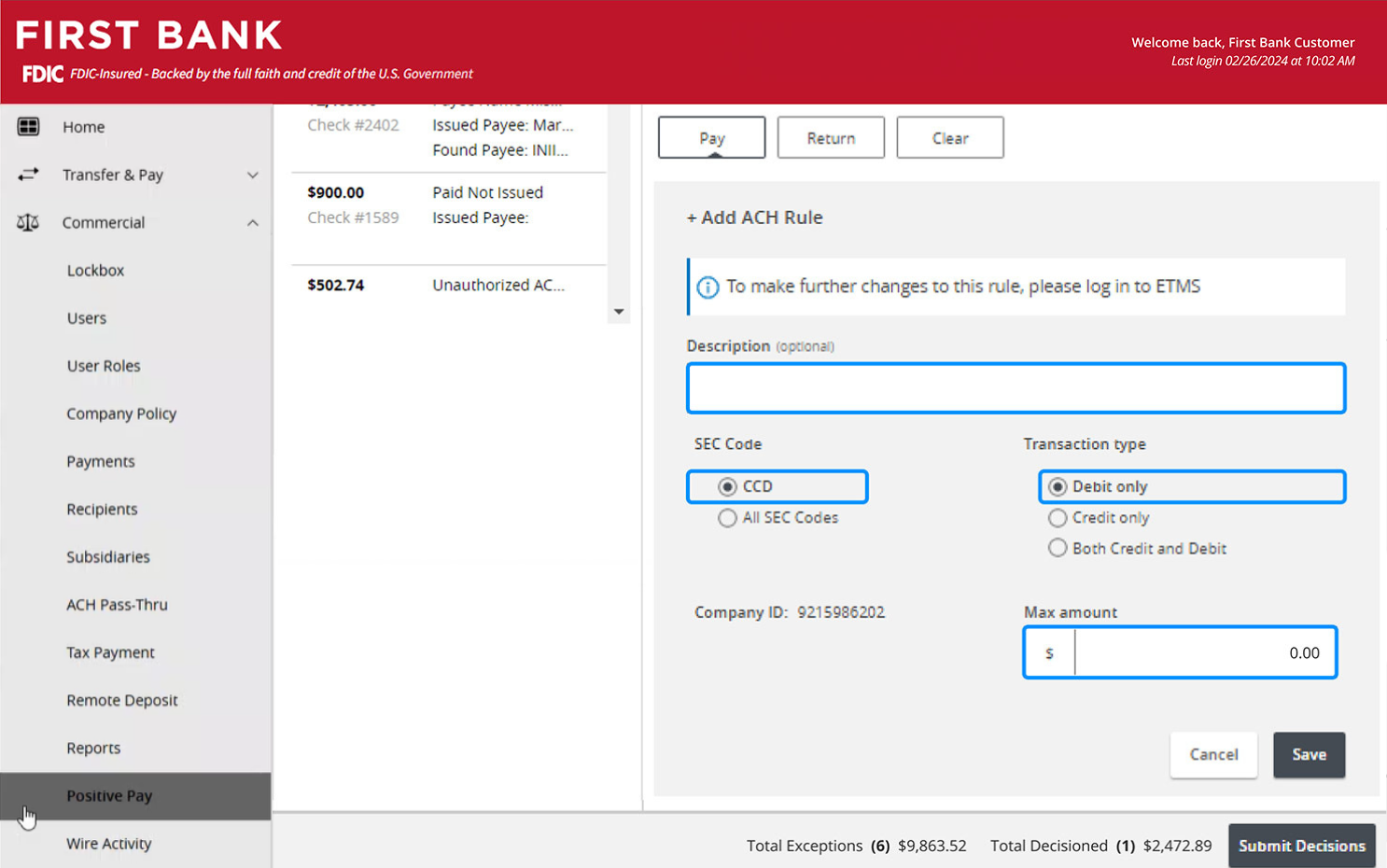Screen dimensions: 1387x868
Task: Click the Submit Decisions button
Action: pyautogui.click(x=1301, y=846)
